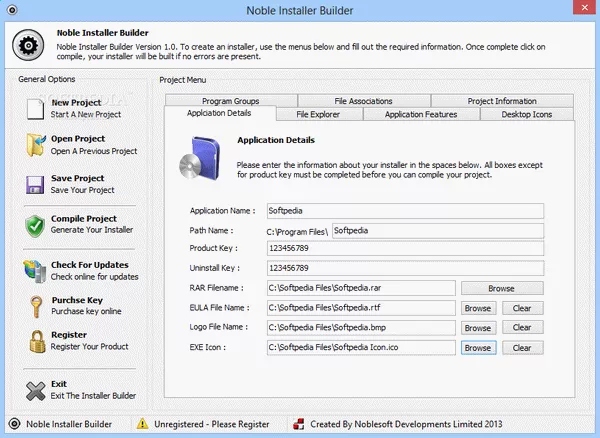Click 'Unregistered - Please Register' status text
This screenshot has width=600, height=438.
pos(212,424)
